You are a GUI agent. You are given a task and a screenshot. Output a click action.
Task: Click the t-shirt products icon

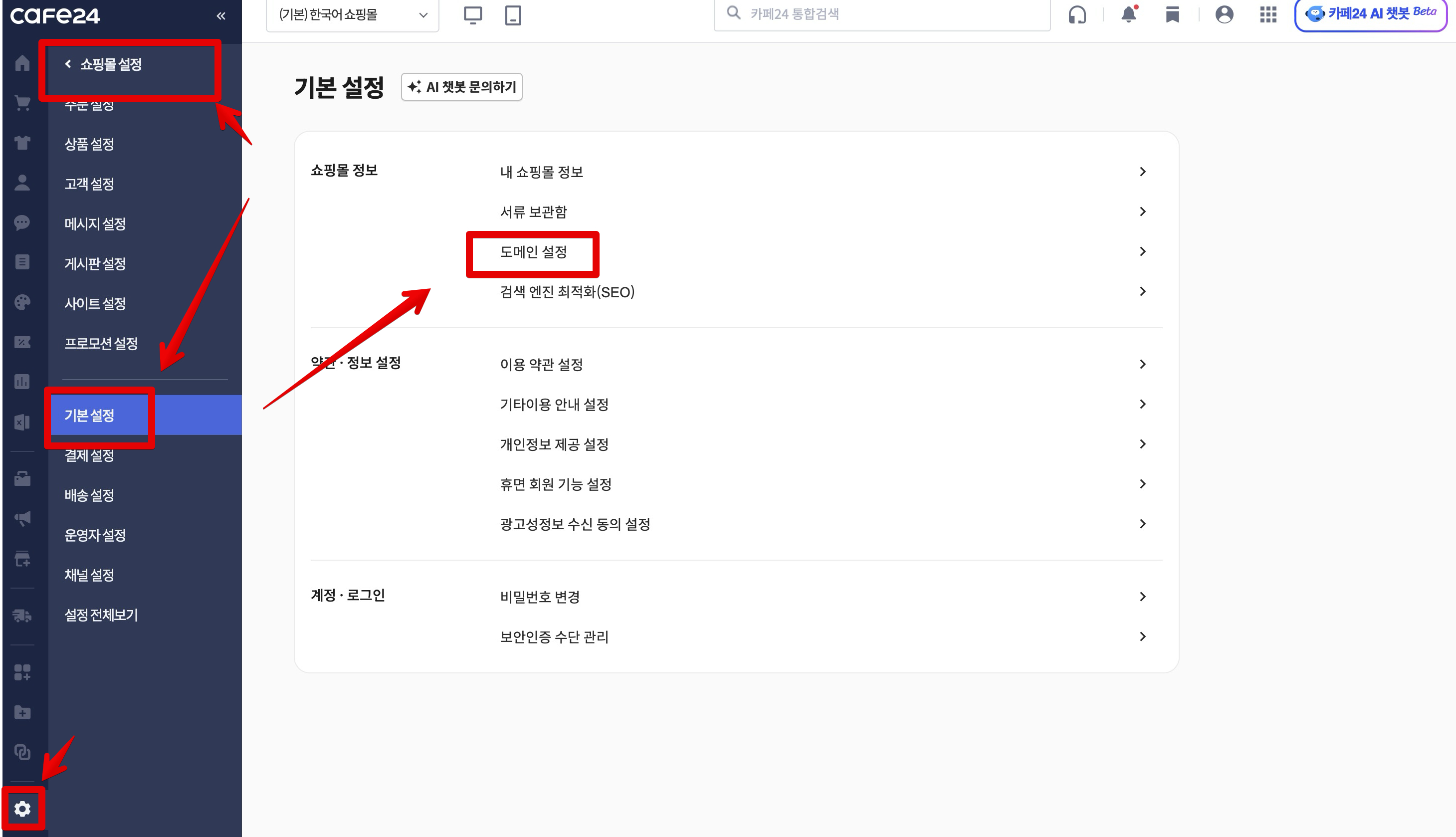tap(22, 143)
